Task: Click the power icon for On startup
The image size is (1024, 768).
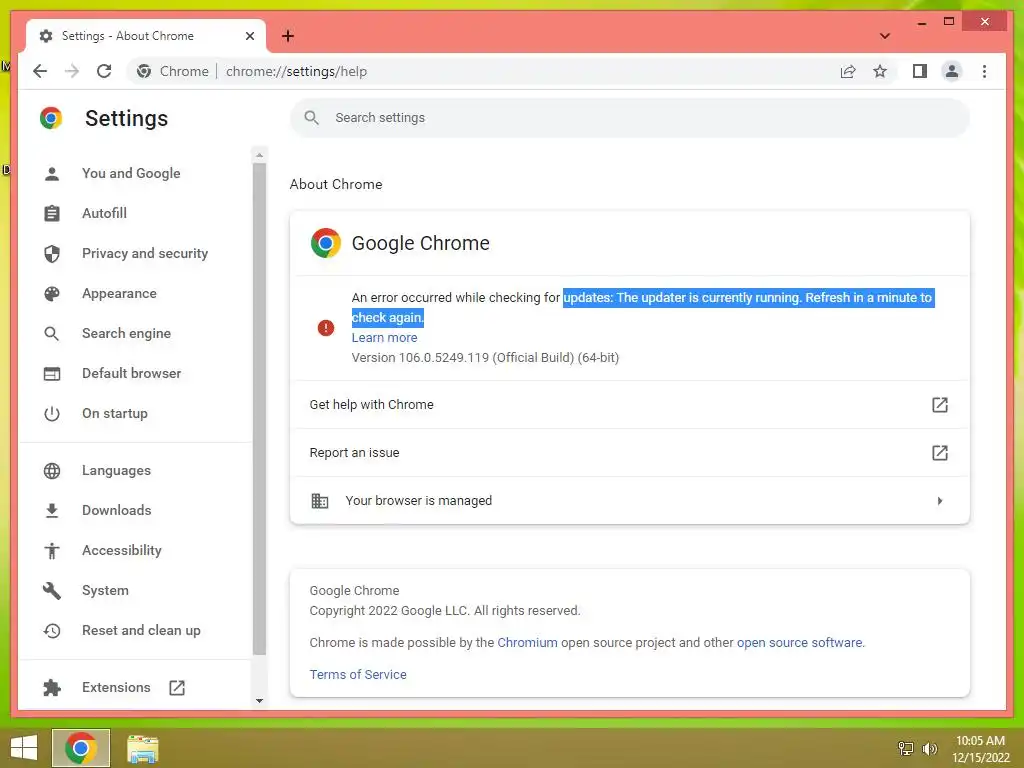Action: click(x=52, y=413)
